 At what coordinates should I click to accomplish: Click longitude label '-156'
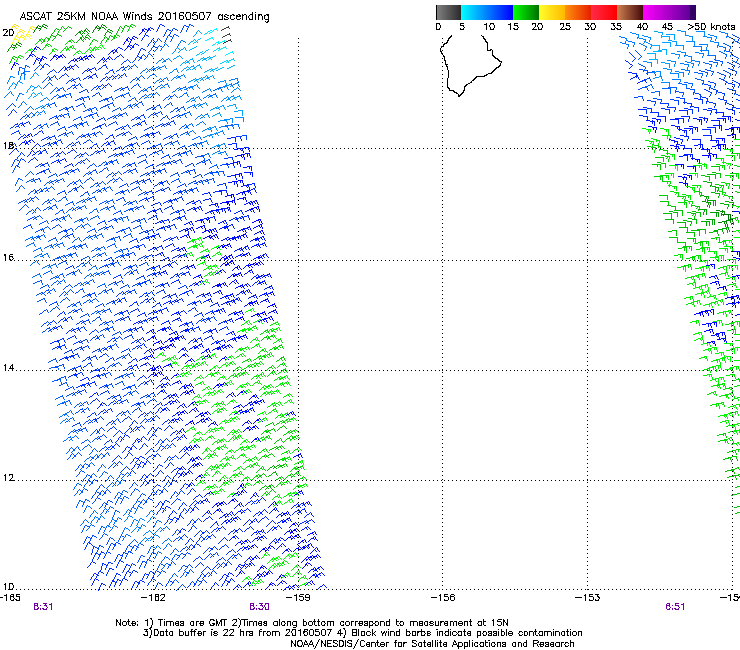click(443, 598)
